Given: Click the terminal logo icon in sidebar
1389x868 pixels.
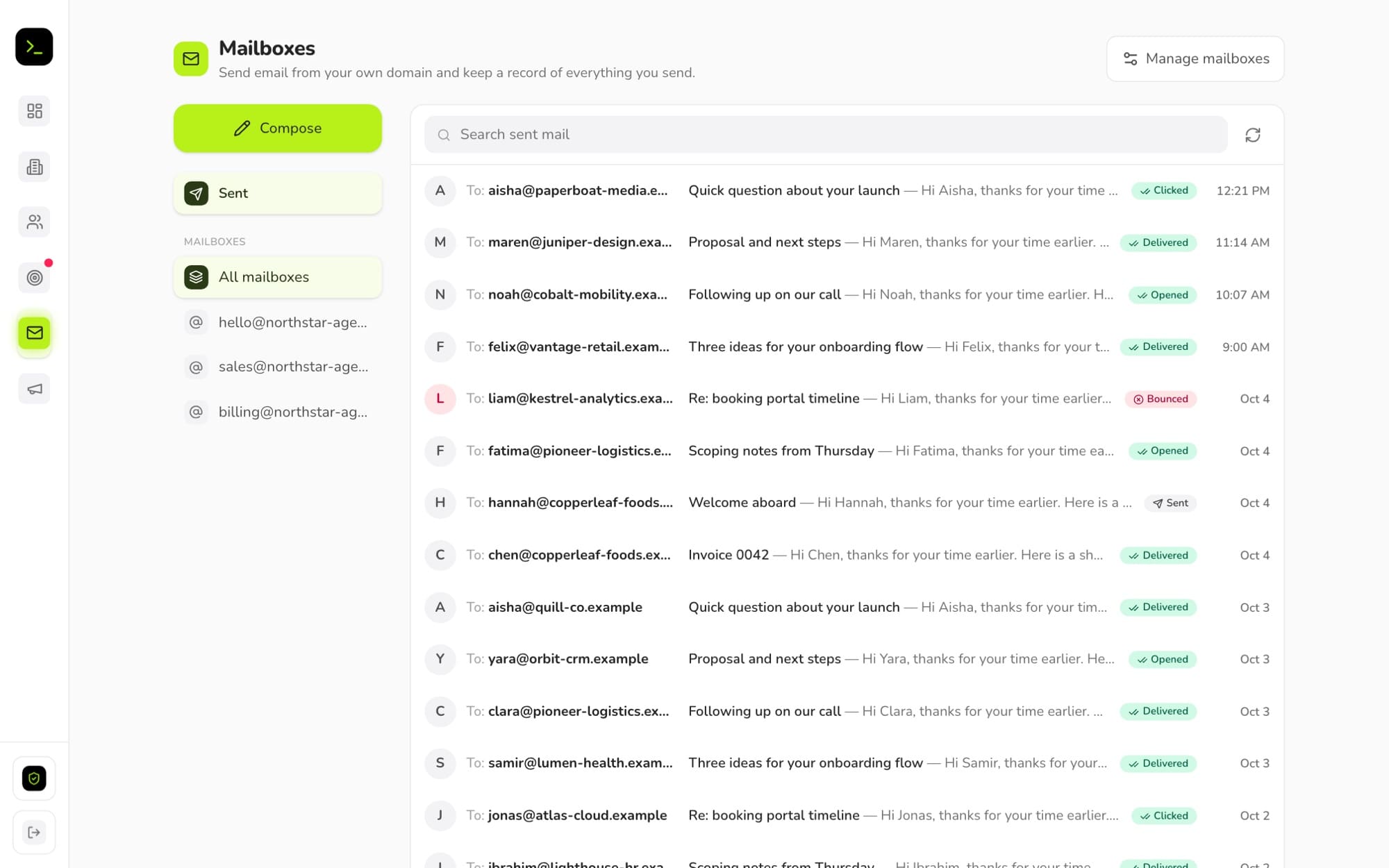Looking at the screenshot, I should coord(34,47).
